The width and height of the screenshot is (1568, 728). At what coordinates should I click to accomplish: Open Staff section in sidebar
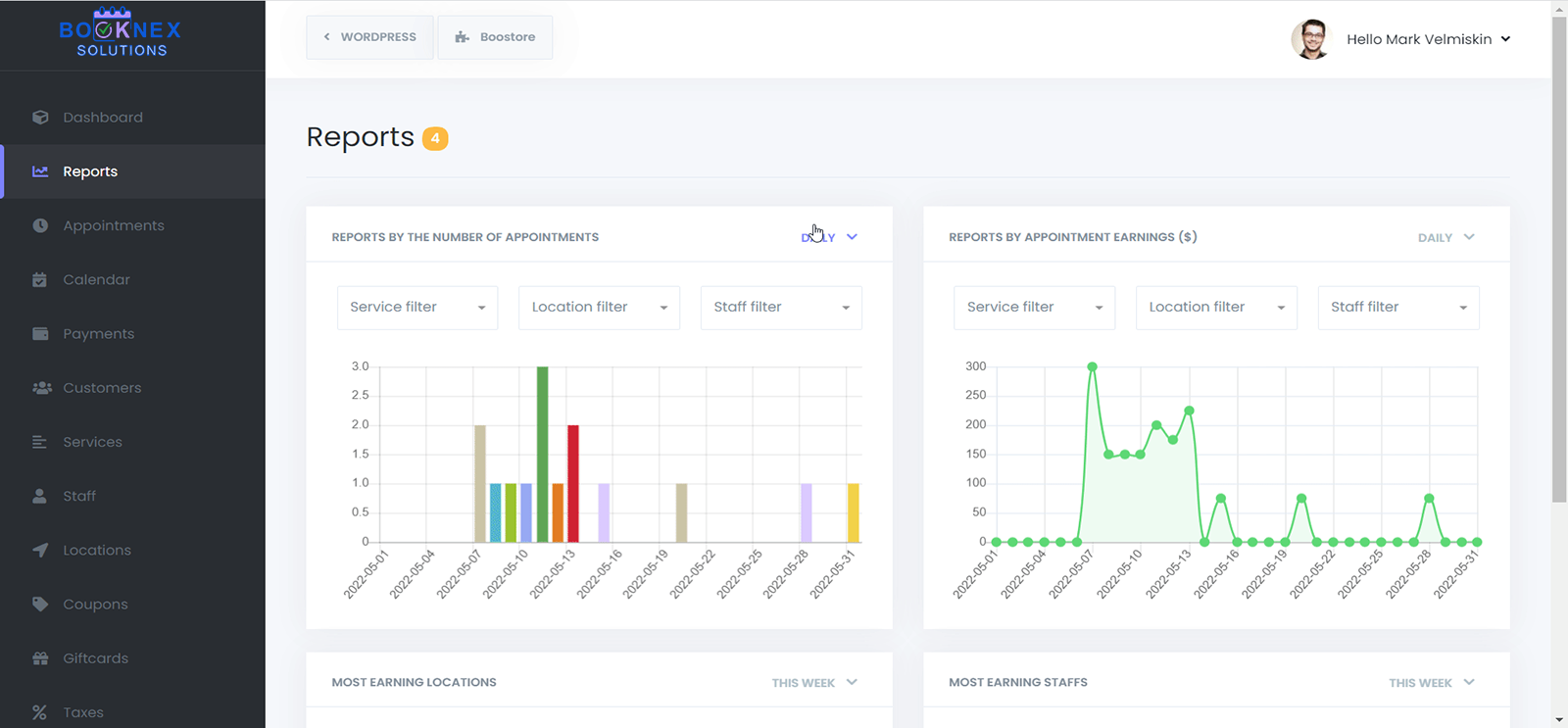(x=79, y=496)
